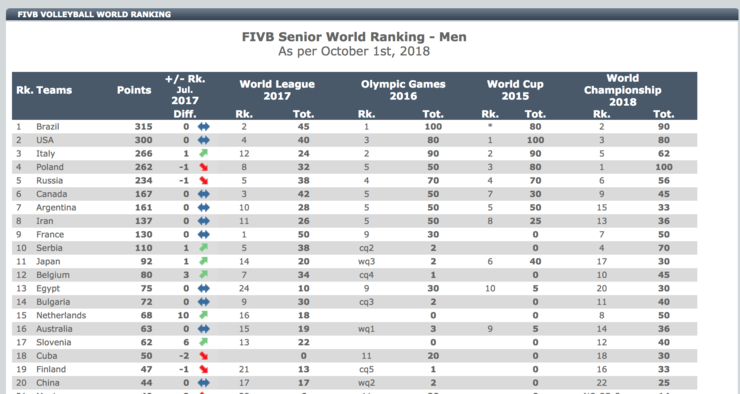Click the red down arrow in Cuba's row
The width and height of the screenshot is (740, 394).
[x=203, y=356]
